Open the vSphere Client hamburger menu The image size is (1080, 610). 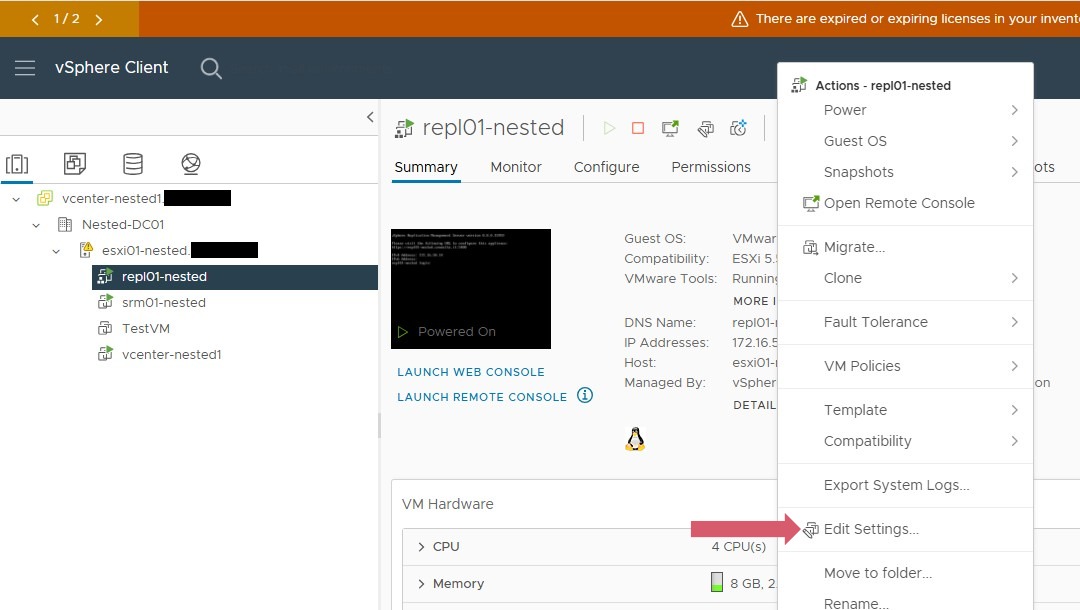(25, 67)
